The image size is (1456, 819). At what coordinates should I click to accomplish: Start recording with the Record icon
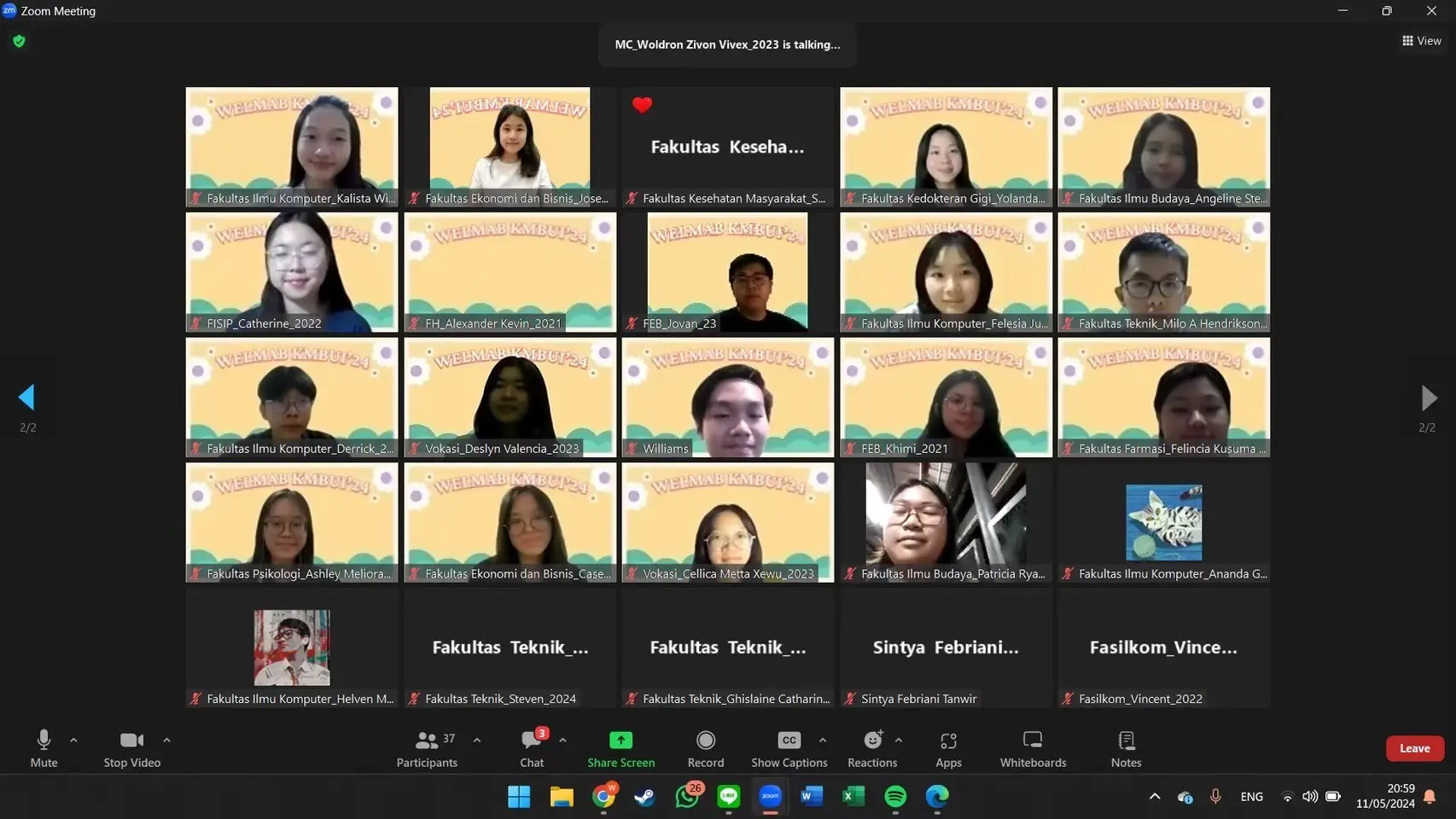[706, 740]
